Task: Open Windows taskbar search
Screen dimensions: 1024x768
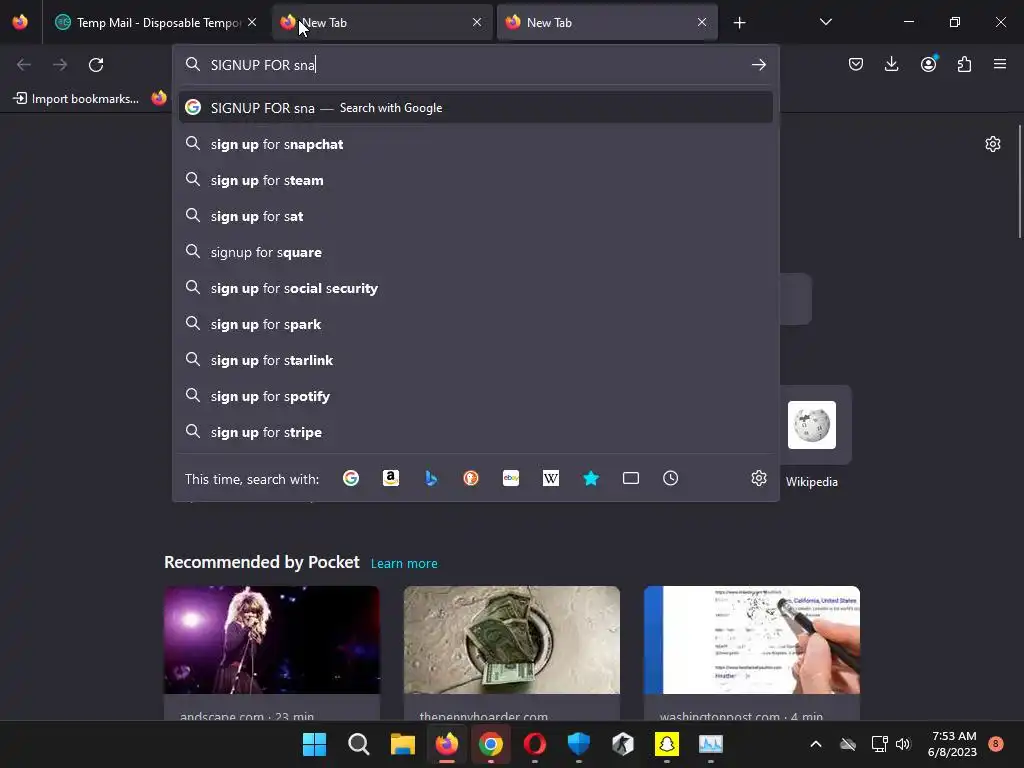Action: [x=359, y=744]
